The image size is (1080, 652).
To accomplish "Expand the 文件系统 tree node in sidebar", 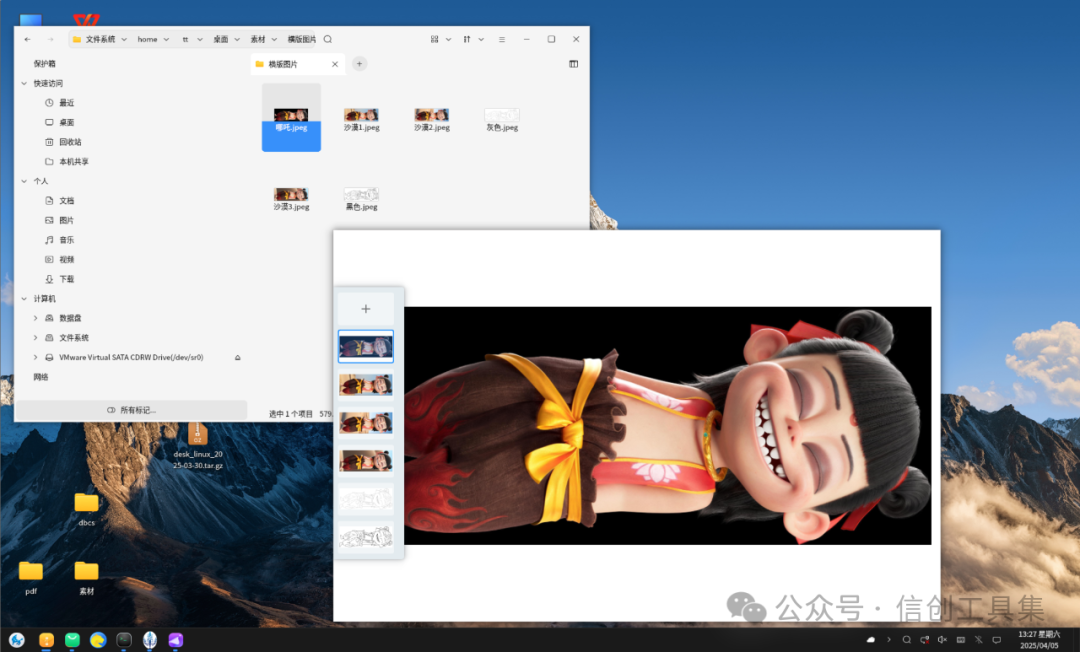I will tap(35, 338).
